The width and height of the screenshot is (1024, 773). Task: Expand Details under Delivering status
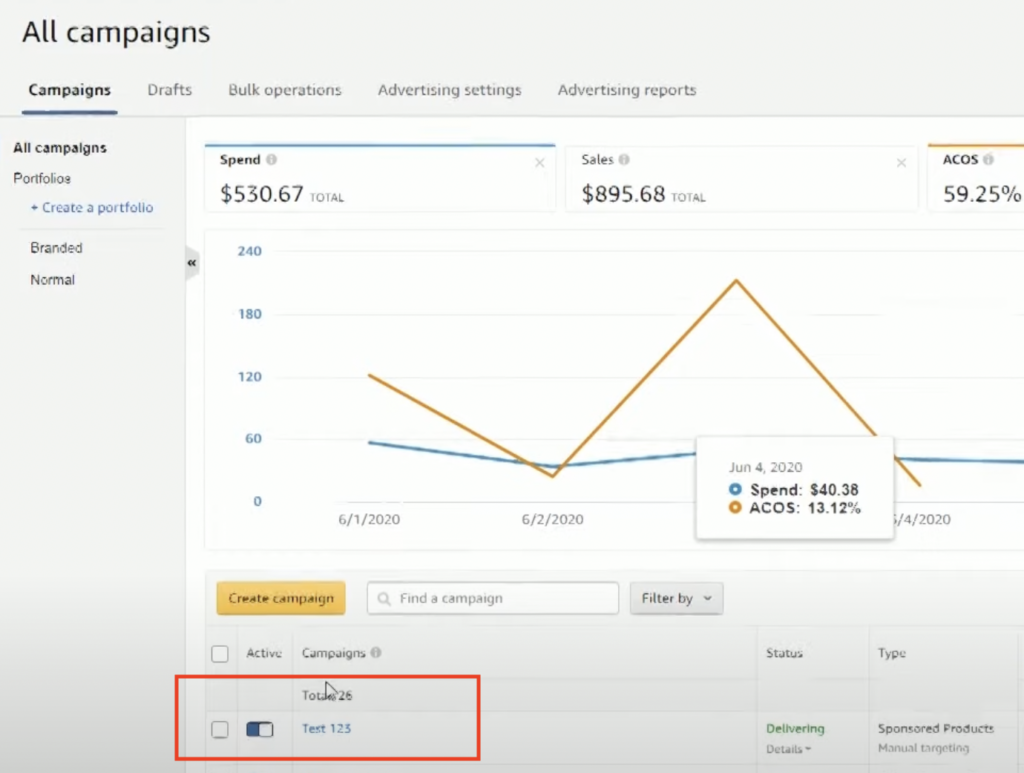pyautogui.click(x=788, y=749)
